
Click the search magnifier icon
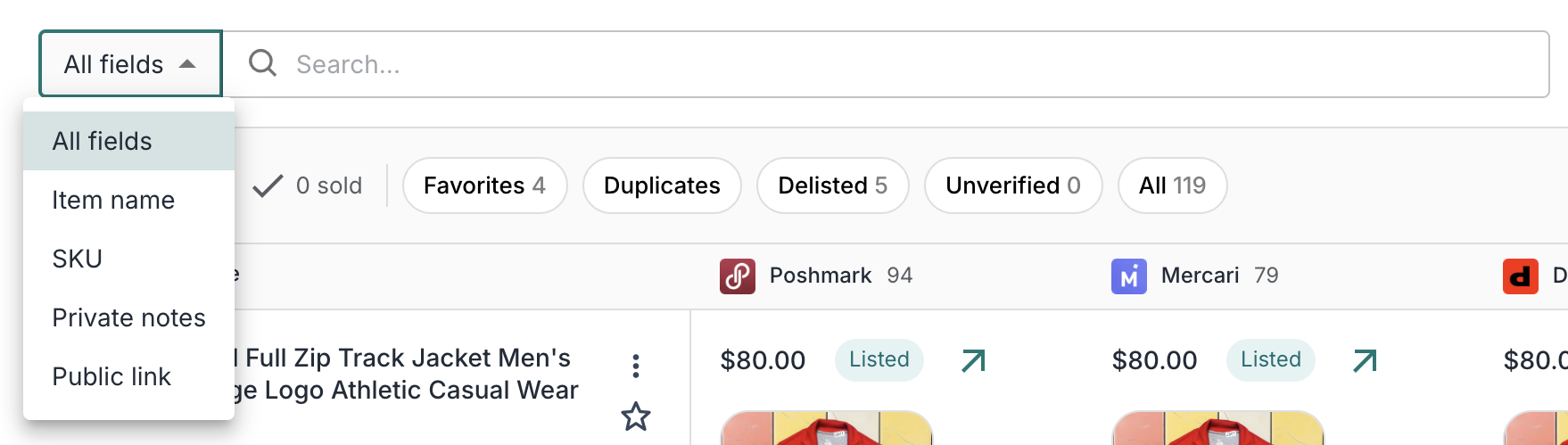262,63
